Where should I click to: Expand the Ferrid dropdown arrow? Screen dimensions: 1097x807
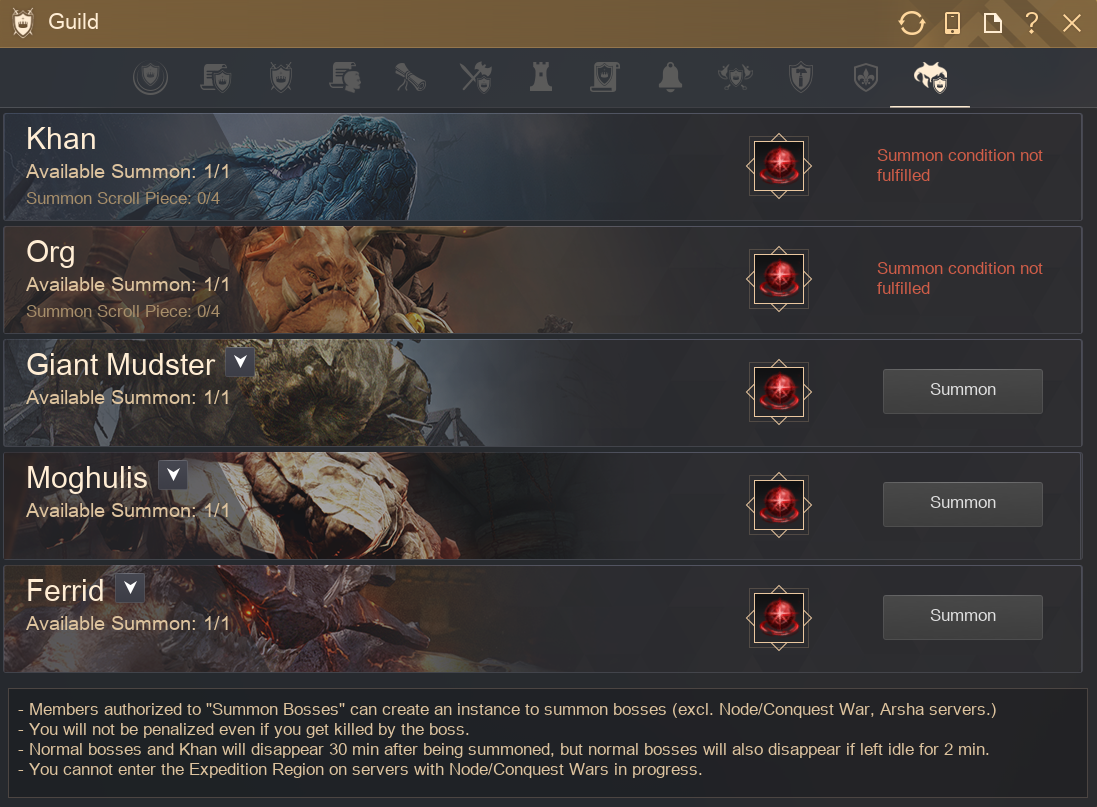pos(130,588)
